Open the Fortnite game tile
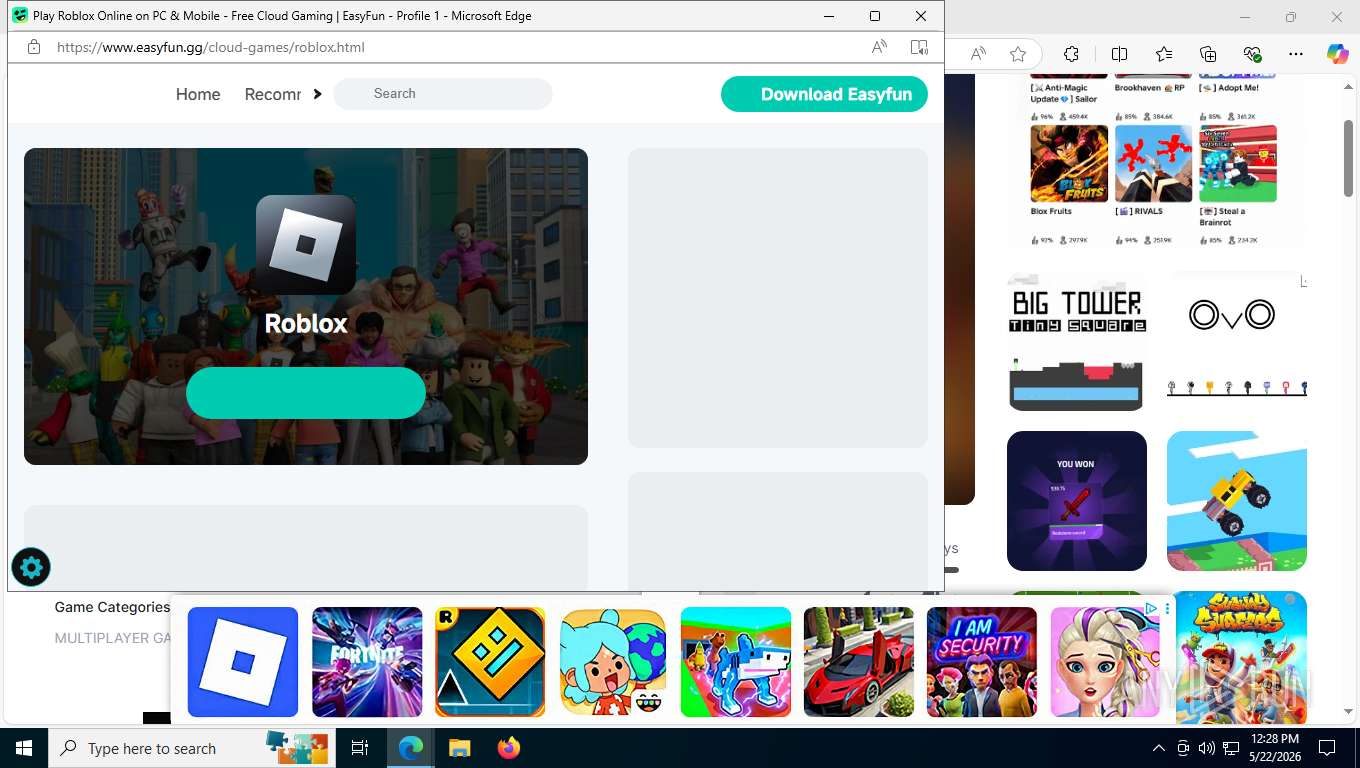The width and height of the screenshot is (1360, 768). [x=367, y=662]
